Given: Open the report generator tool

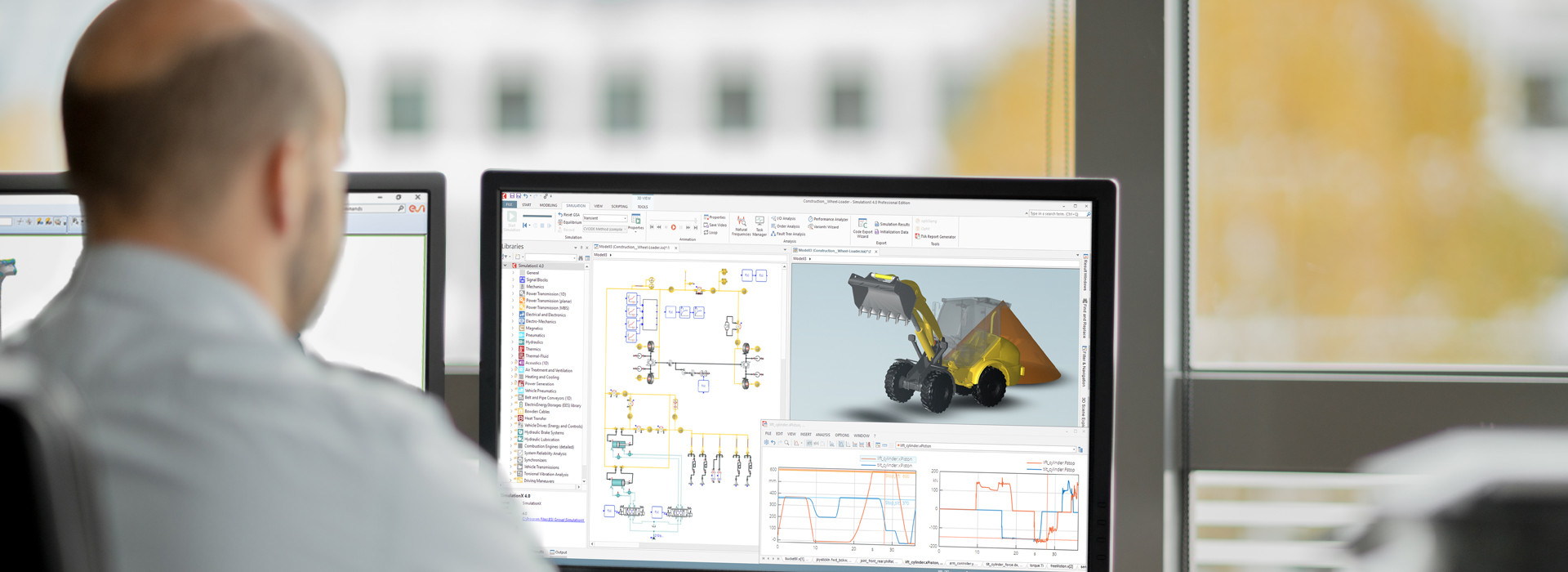Looking at the screenshot, I should (x=935, y=237).
